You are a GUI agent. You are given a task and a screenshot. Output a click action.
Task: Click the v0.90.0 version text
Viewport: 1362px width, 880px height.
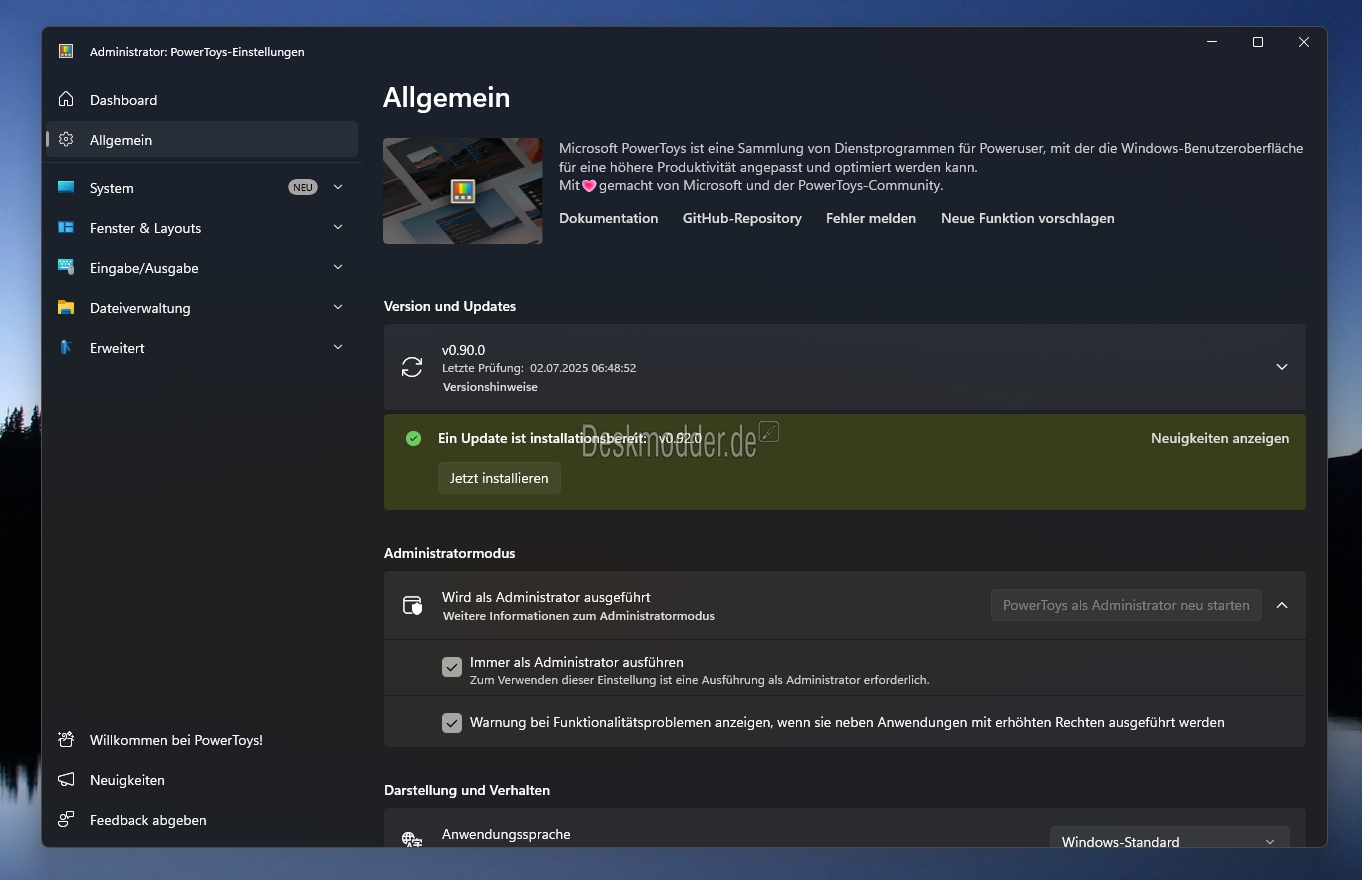click(x=464, y=350)
